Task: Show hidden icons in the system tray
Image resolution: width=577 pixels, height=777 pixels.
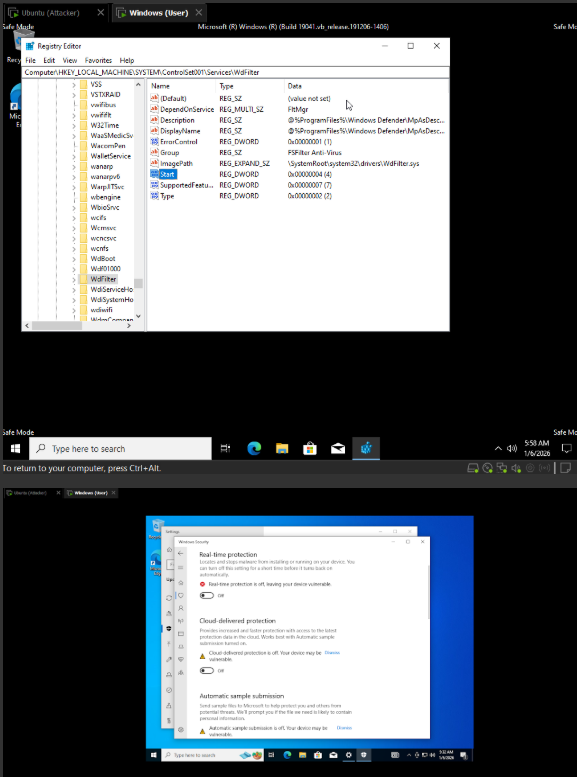Action: pyautogui.click(x=498, y=448)
